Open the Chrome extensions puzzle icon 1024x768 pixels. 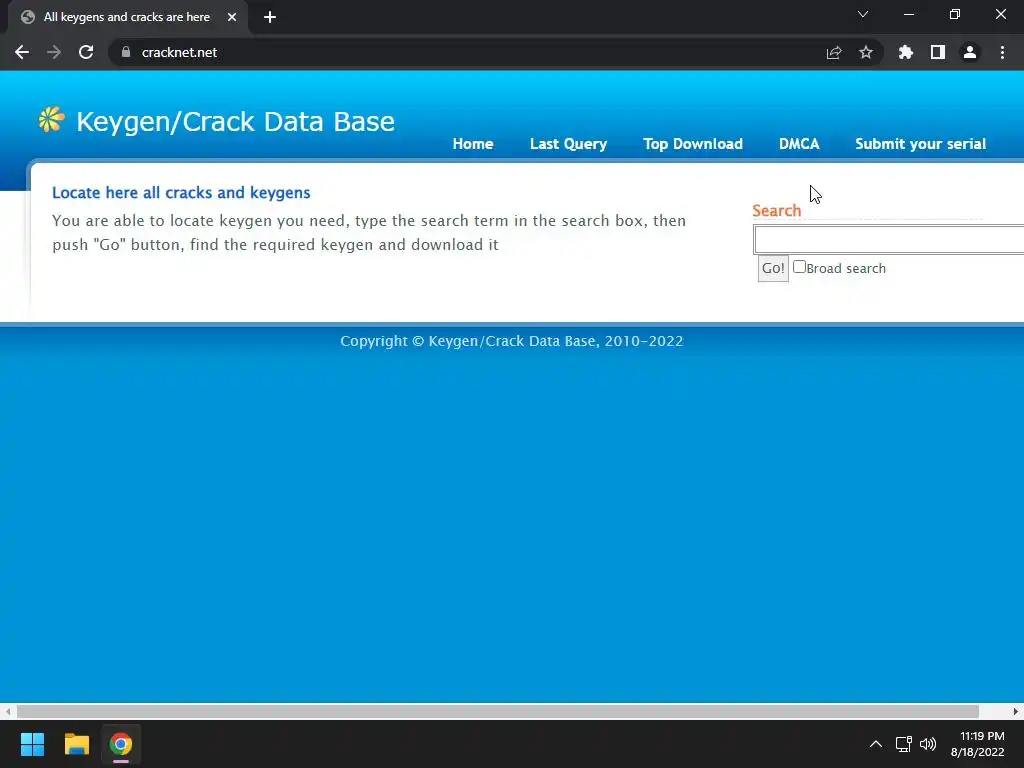(906, 52)
